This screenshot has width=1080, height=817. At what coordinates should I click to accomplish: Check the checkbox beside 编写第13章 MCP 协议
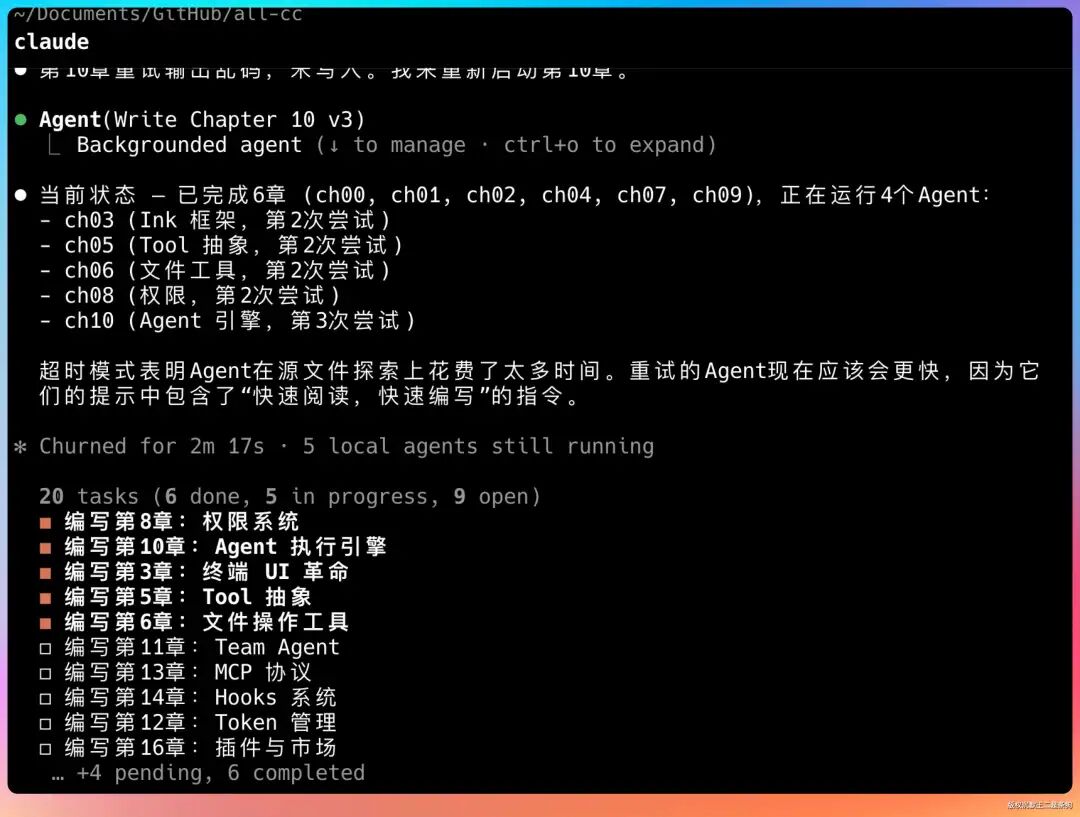43,671
